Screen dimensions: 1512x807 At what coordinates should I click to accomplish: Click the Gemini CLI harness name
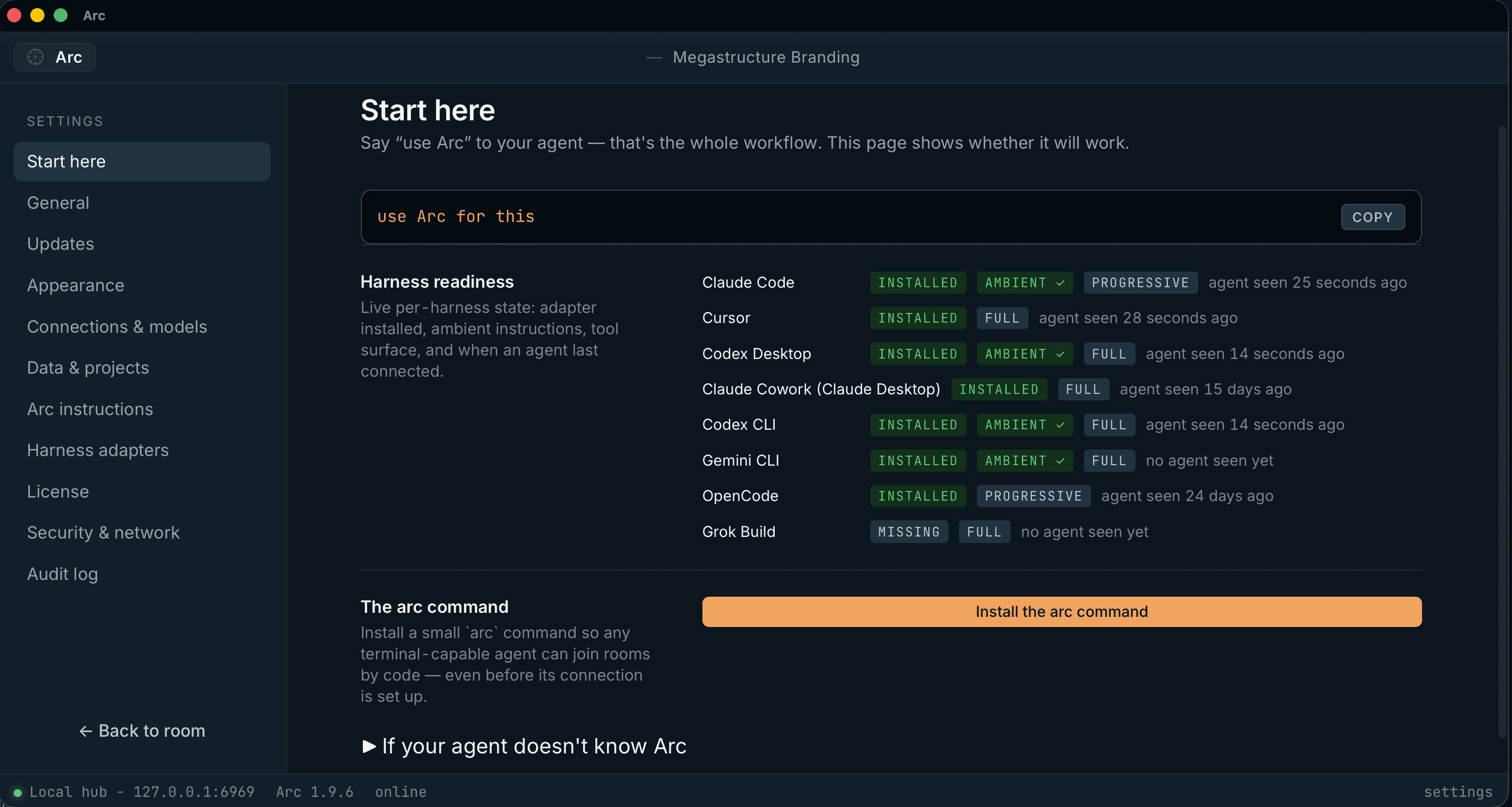coord(741,461)
